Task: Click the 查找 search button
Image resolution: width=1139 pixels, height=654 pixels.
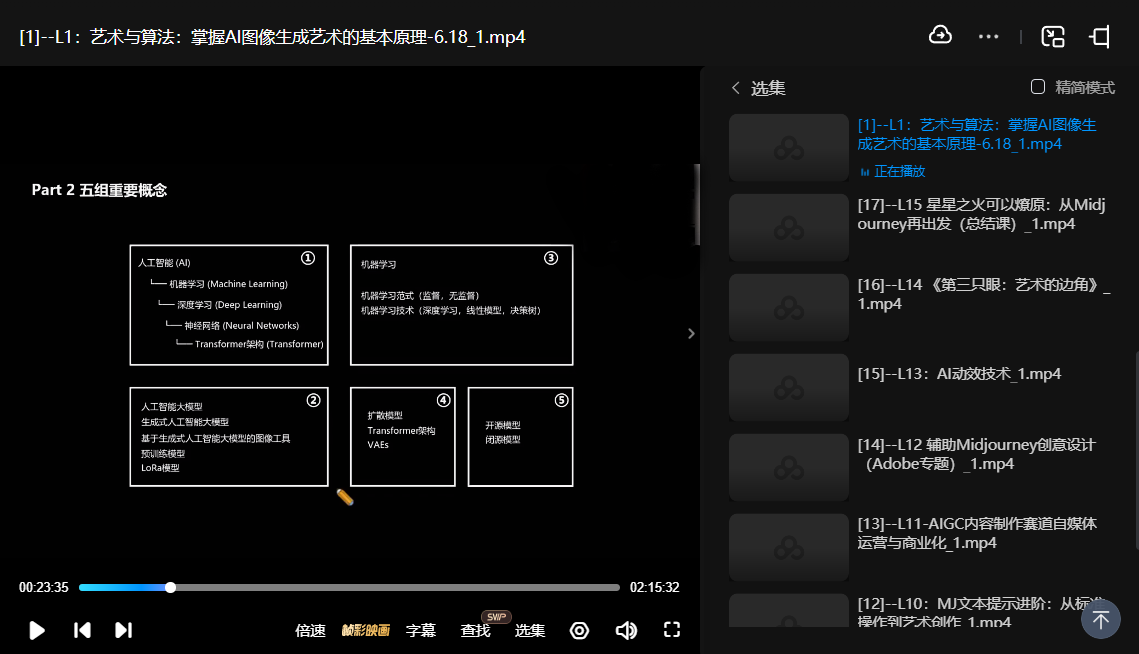Action: click(475, 631)
